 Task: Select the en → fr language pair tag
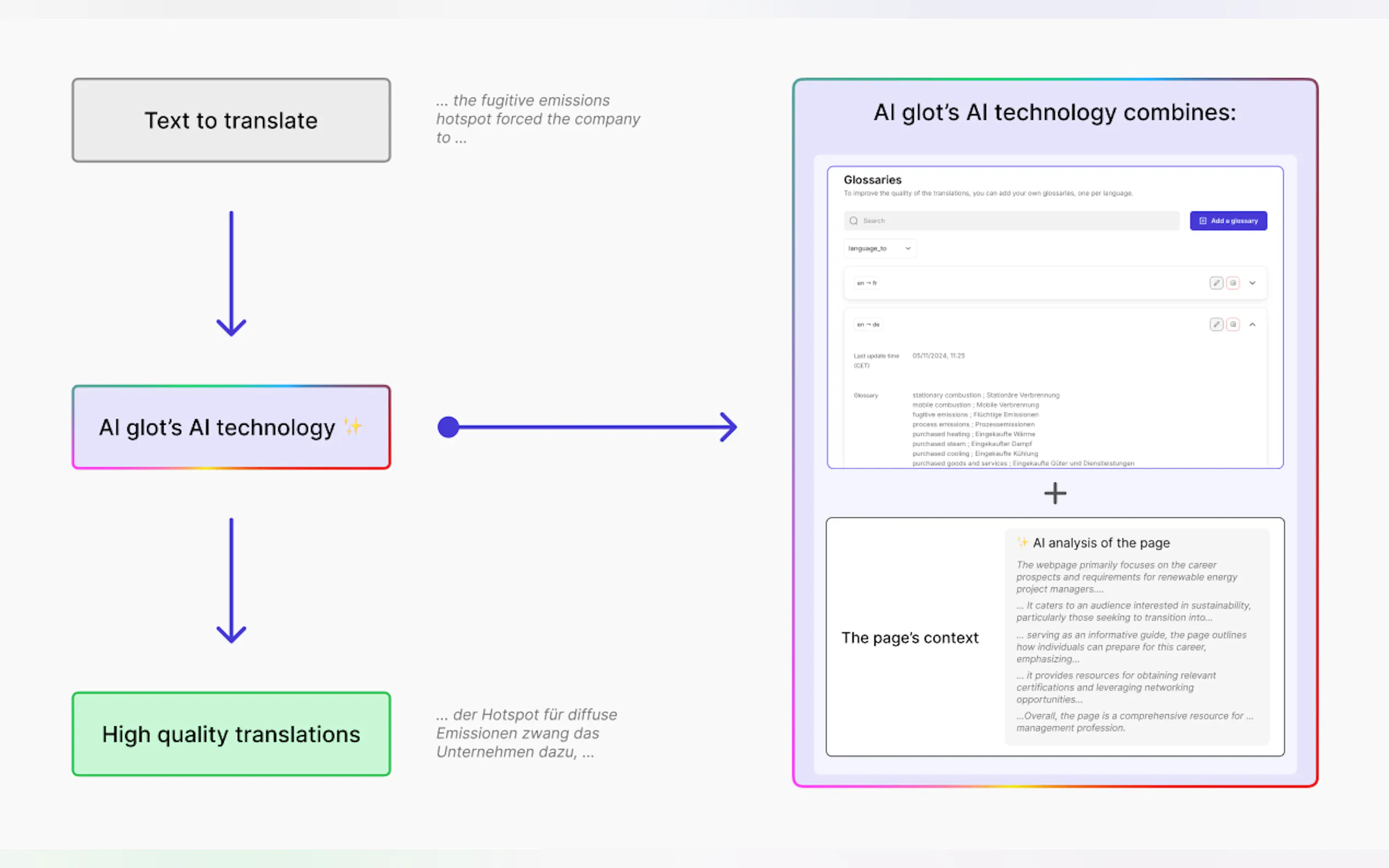pos(866,283)
